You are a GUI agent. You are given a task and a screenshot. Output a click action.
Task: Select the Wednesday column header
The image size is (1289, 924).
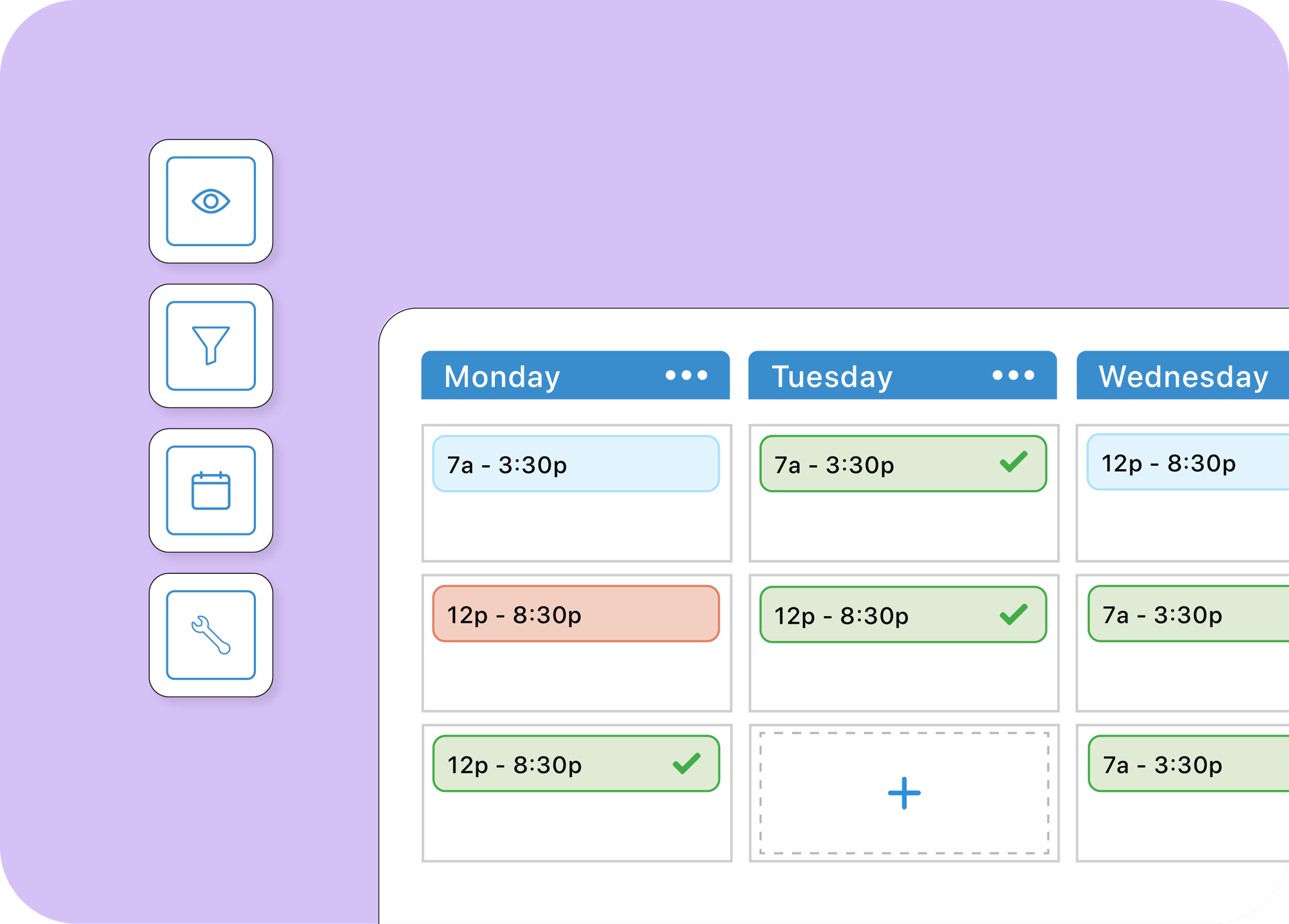click(x=1183, y=375)
